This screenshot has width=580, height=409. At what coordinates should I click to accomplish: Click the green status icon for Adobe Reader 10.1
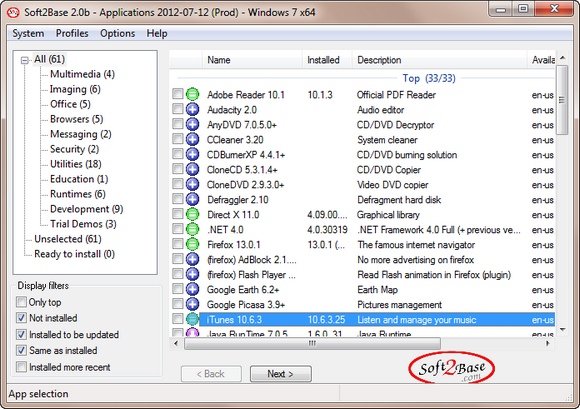(x=192, y=94)
